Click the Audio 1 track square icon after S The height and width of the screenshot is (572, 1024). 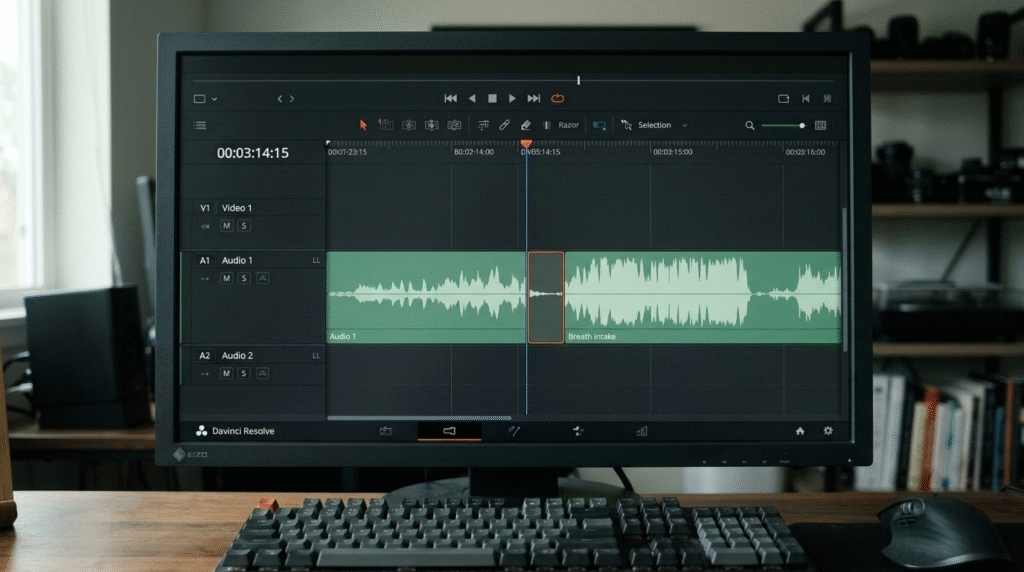point(262,278)
